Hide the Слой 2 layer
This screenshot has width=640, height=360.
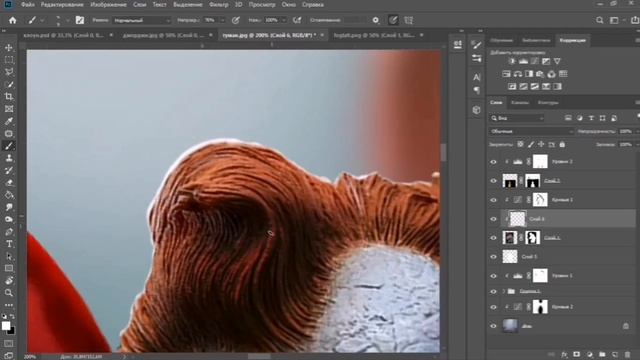(x=493, y=180)
